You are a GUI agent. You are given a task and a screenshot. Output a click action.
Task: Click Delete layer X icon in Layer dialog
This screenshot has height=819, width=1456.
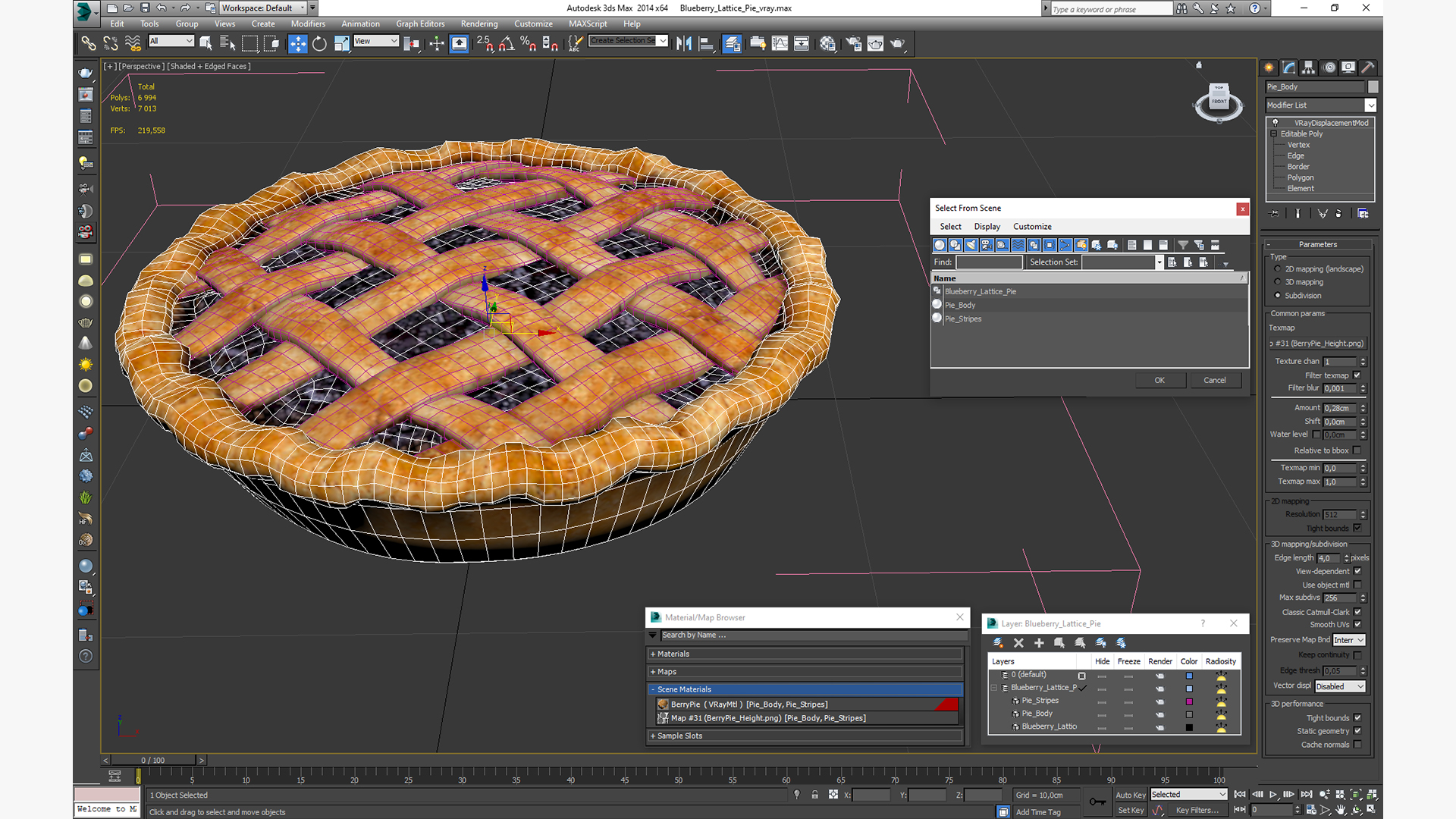coord(1018,642)
